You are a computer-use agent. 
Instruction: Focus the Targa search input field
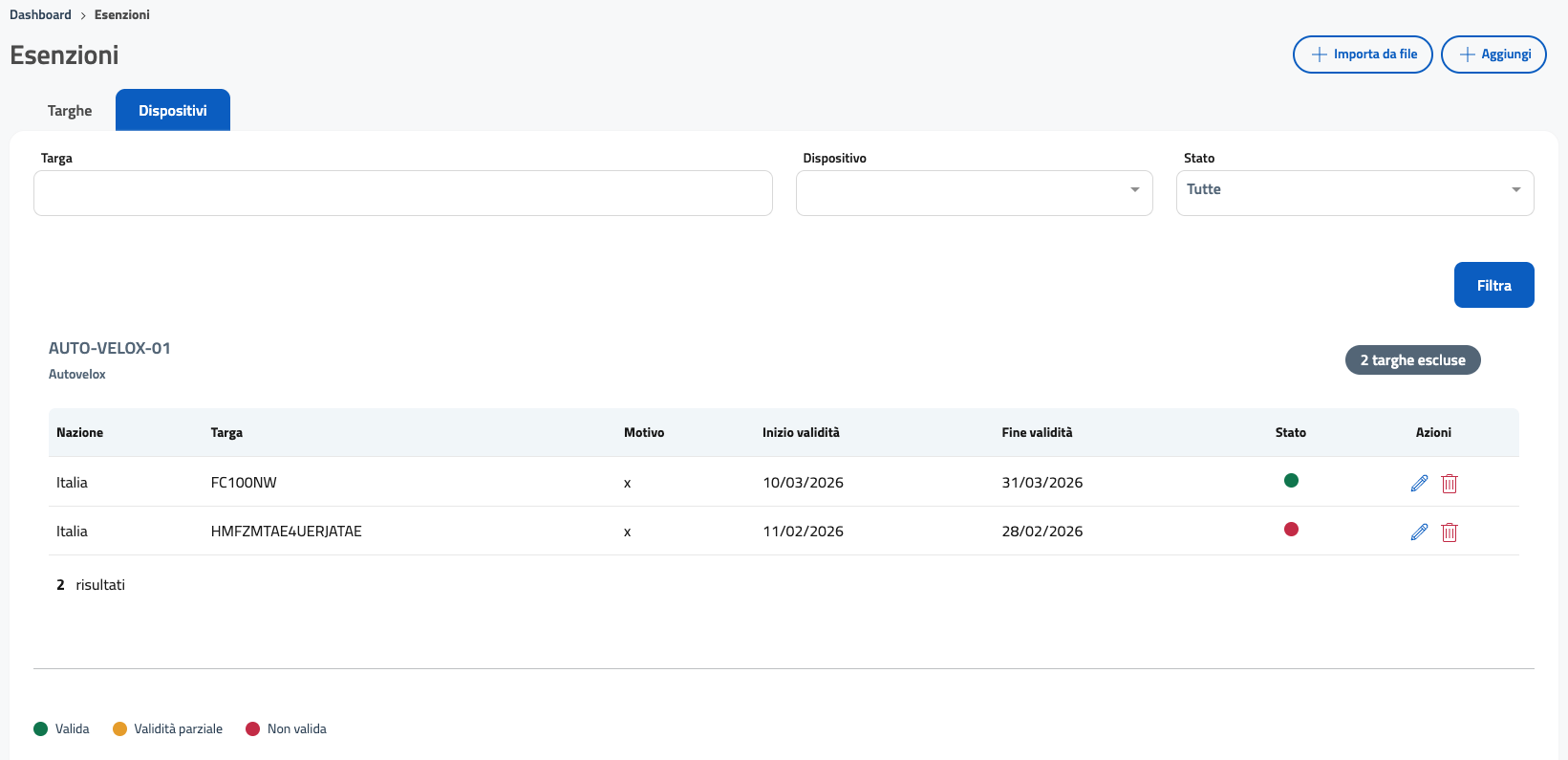coord(402,192)
